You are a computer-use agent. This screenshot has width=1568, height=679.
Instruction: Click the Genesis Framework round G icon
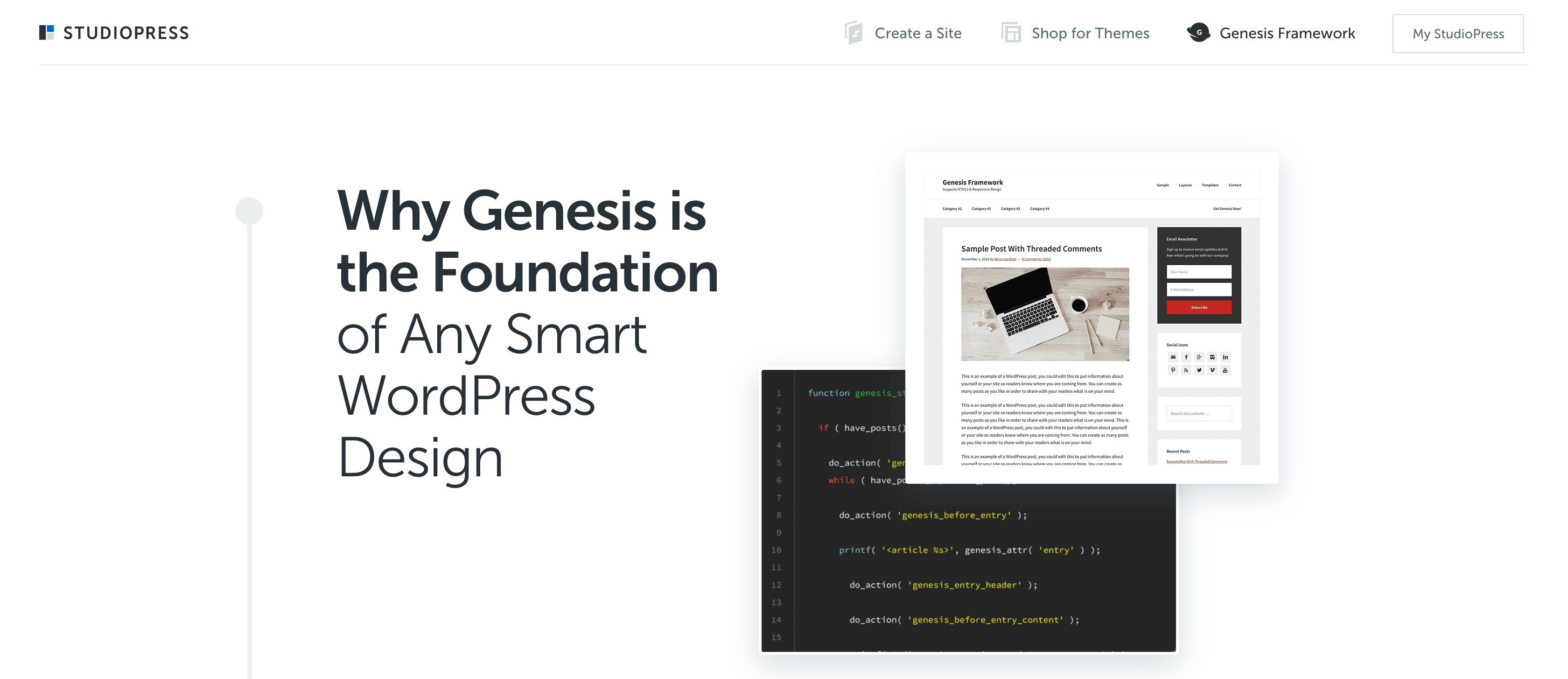coord(1198,32)
